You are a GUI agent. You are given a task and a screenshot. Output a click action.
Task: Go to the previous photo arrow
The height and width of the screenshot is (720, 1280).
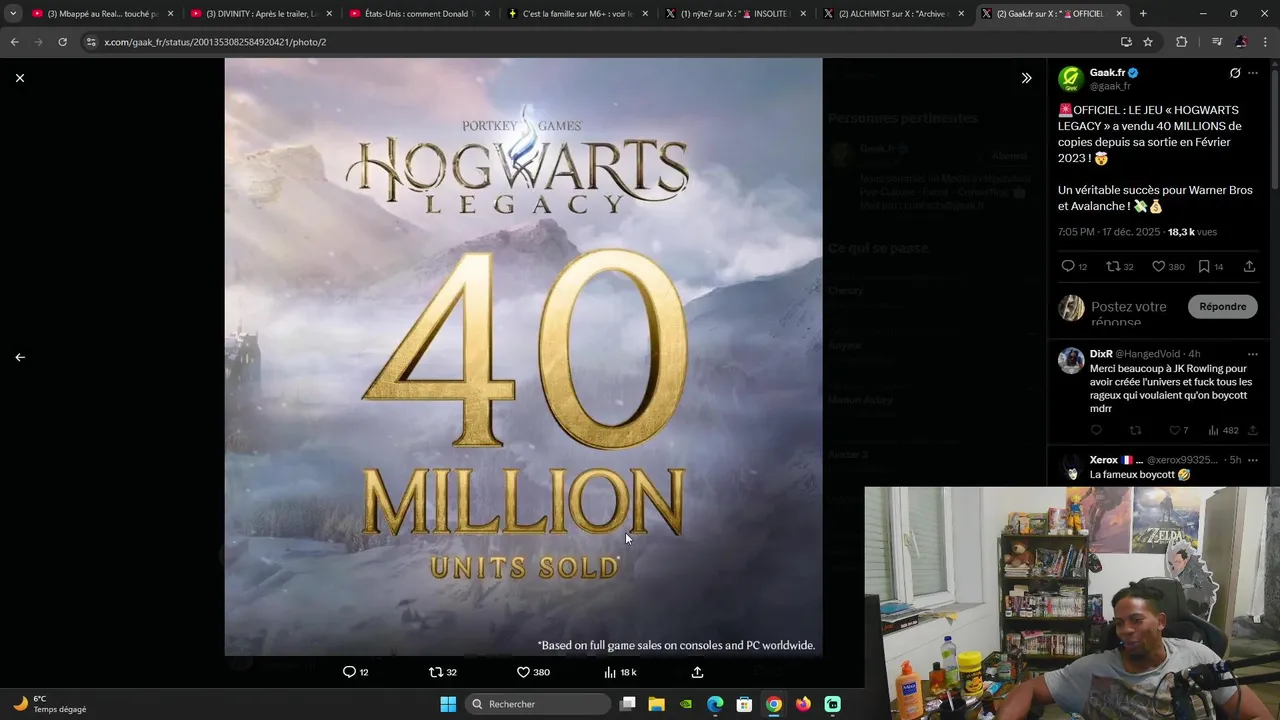point(20,357)
